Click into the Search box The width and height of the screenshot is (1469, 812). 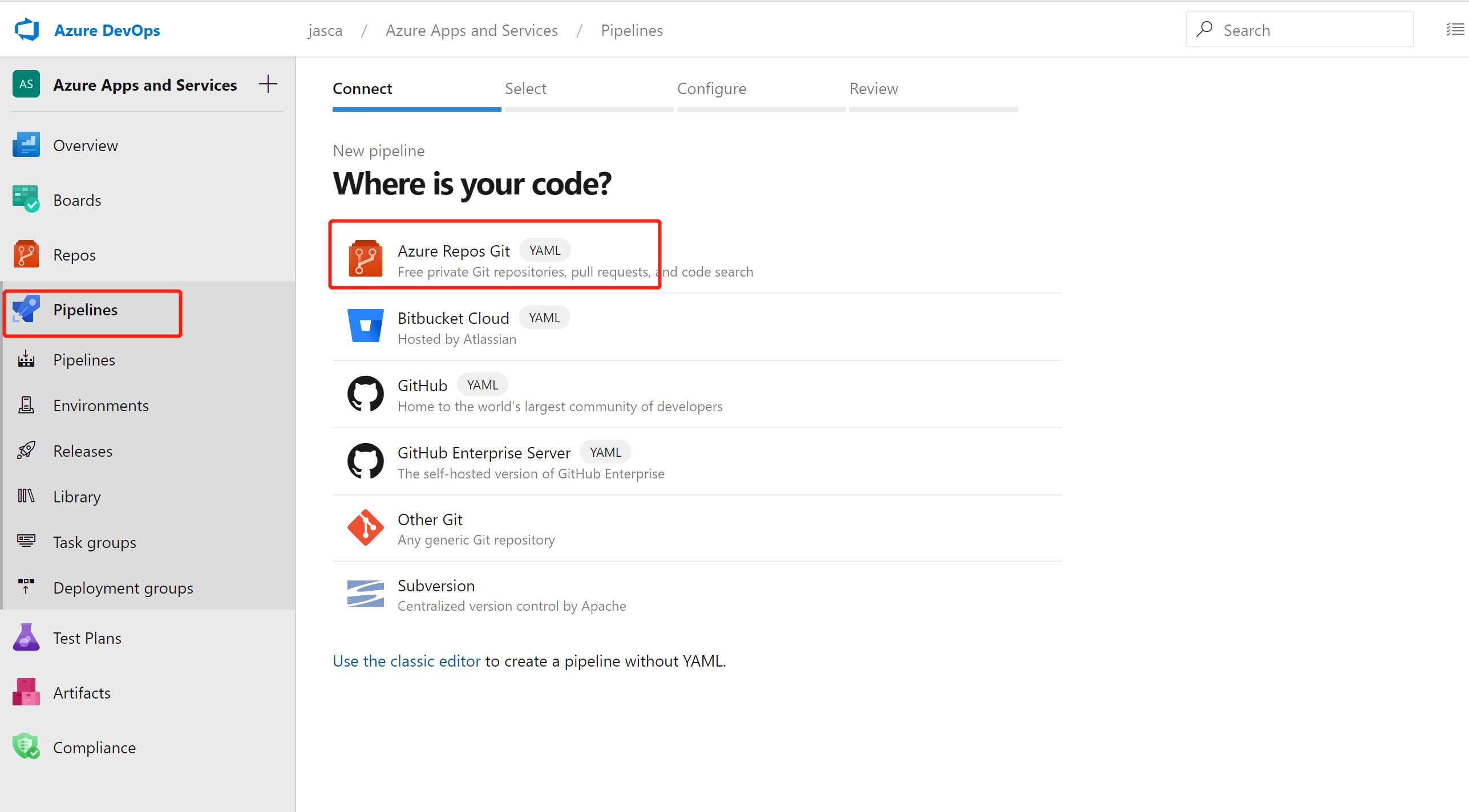(1300, 30)
